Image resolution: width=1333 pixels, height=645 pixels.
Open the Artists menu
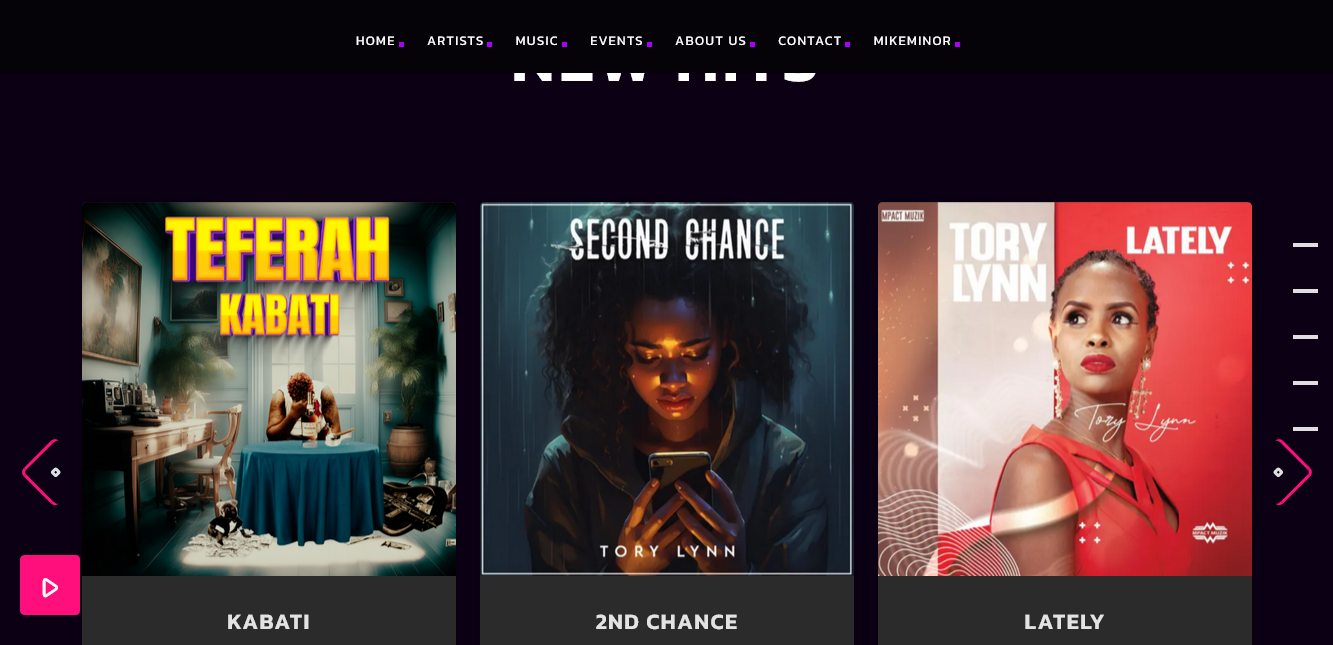456,41
